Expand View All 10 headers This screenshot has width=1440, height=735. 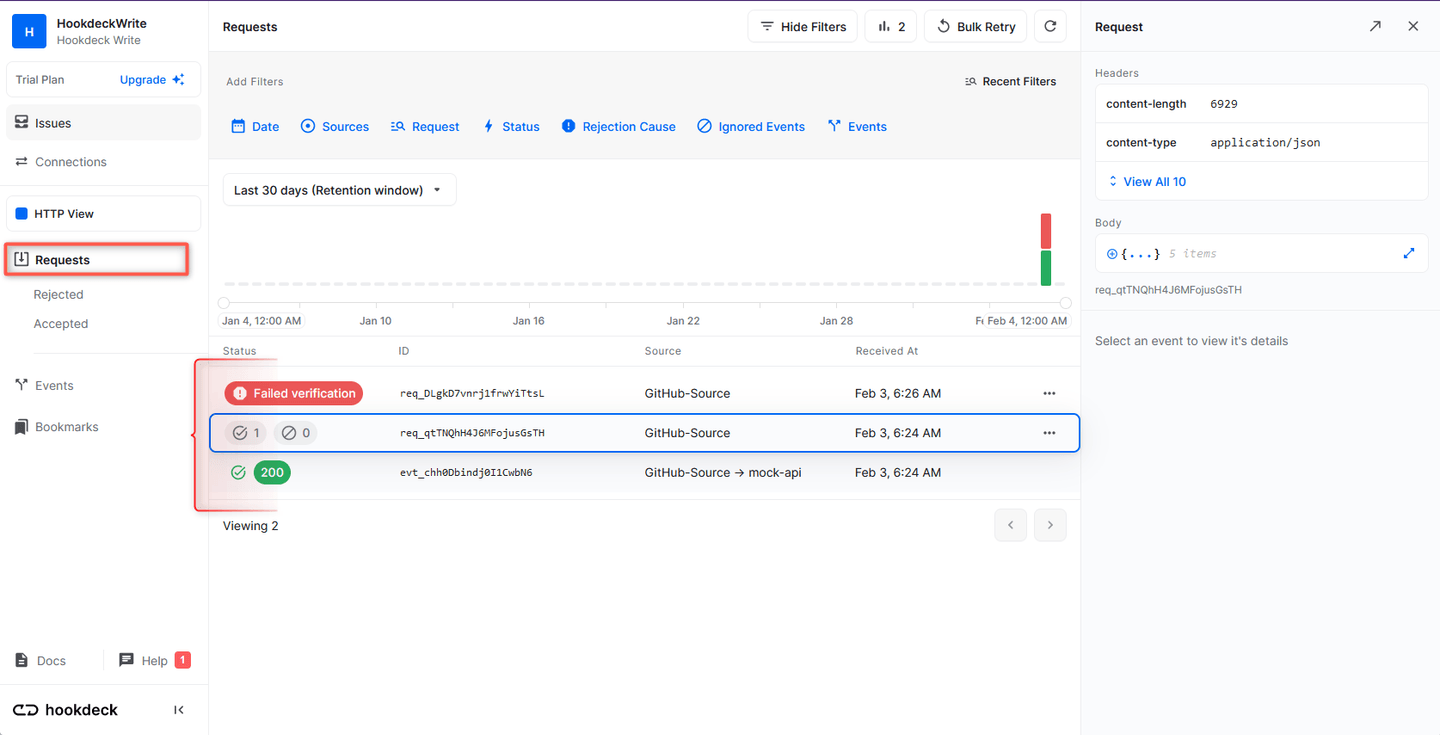pos(1145,181)
